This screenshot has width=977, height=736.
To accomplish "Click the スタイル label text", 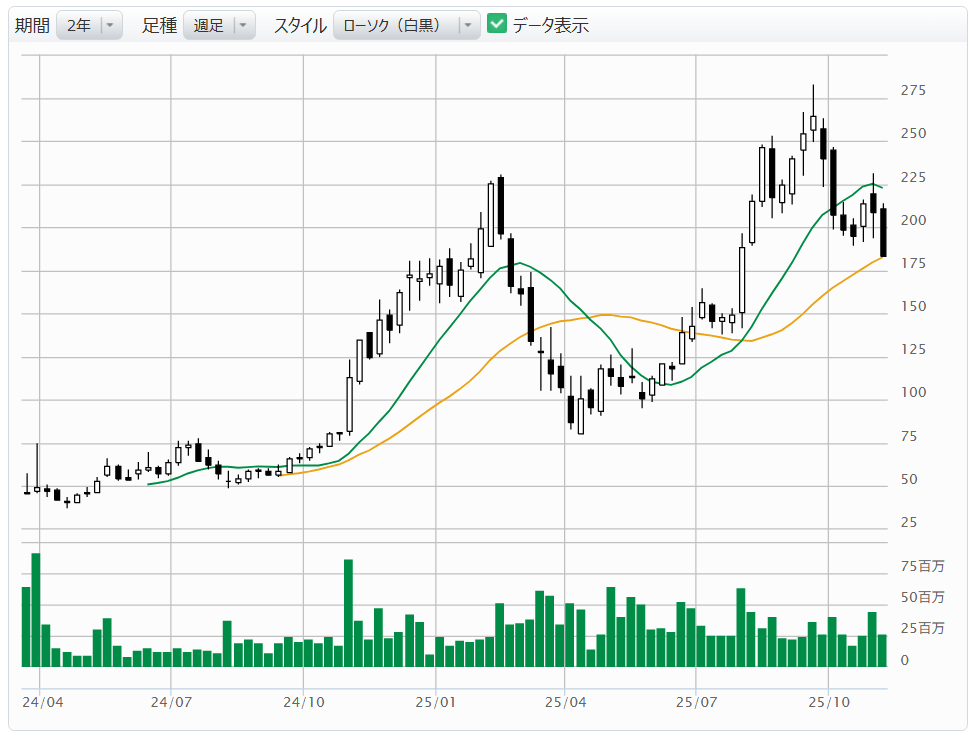I will coord(300,26).
